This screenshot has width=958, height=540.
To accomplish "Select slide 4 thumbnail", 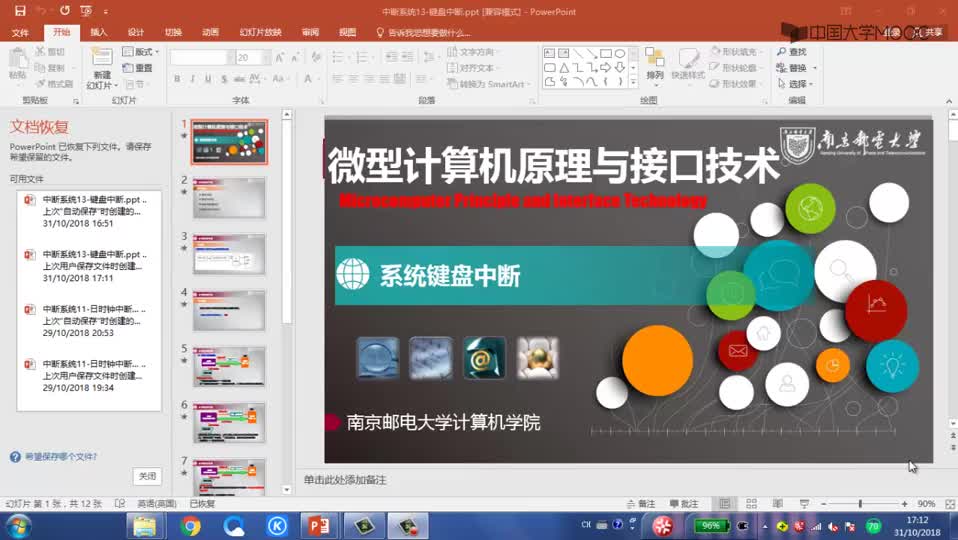I will (x=229, y=310).
